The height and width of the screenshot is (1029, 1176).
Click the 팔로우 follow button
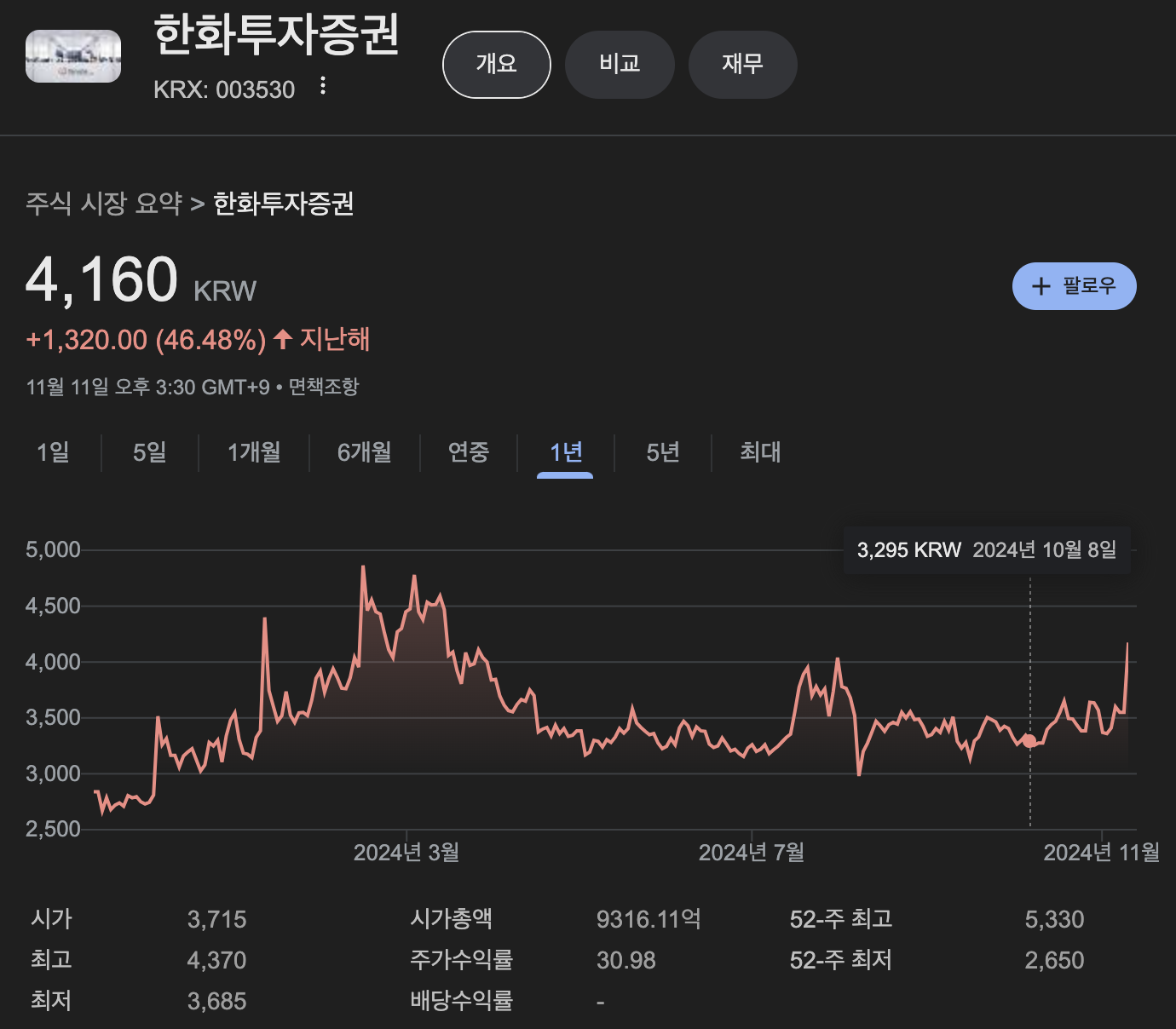(x=1074, y=286)
